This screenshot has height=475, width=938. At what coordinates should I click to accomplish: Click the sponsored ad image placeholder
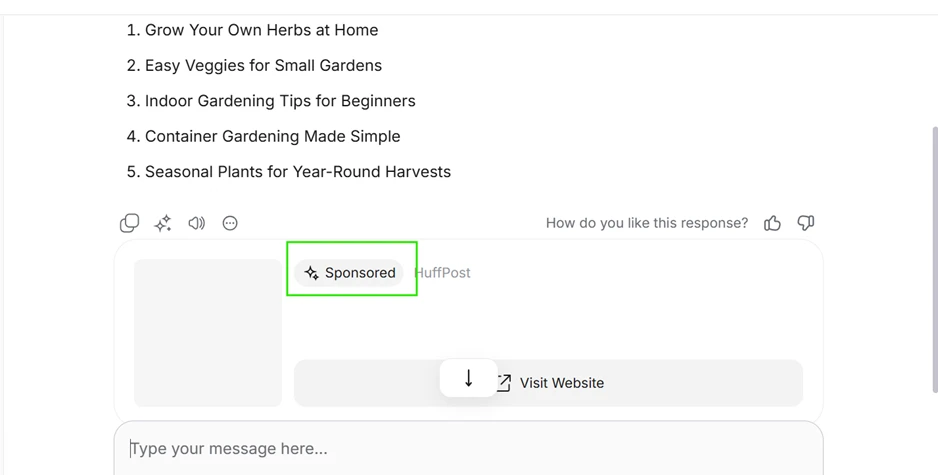point(208,333)
